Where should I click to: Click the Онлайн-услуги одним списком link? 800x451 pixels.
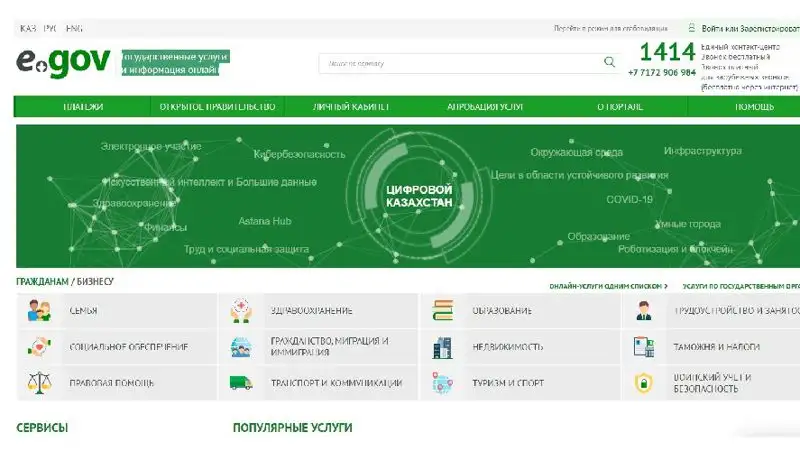[608, 286]
